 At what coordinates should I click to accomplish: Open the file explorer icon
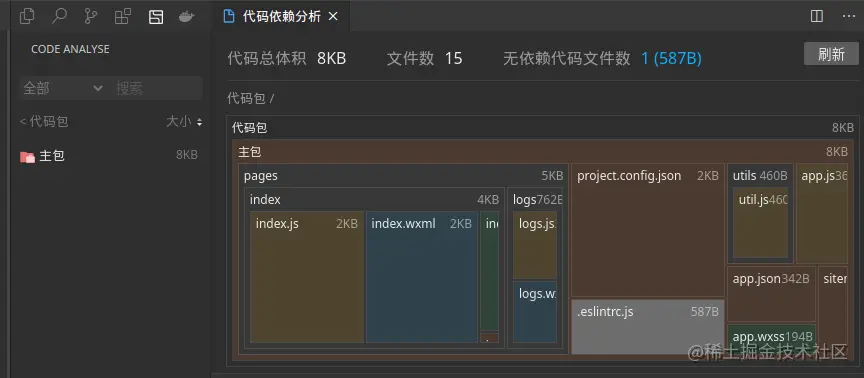click(27, 17)
